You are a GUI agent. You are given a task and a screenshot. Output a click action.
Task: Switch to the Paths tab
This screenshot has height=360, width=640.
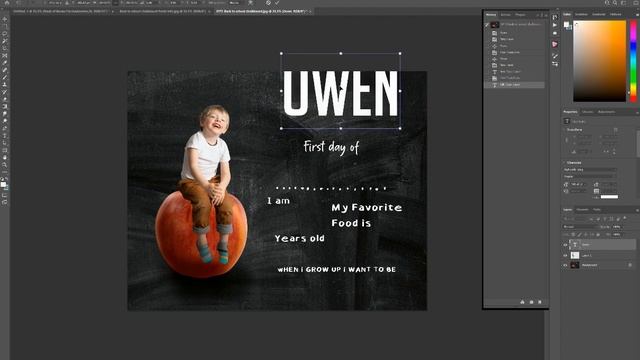tap(597, 210)
